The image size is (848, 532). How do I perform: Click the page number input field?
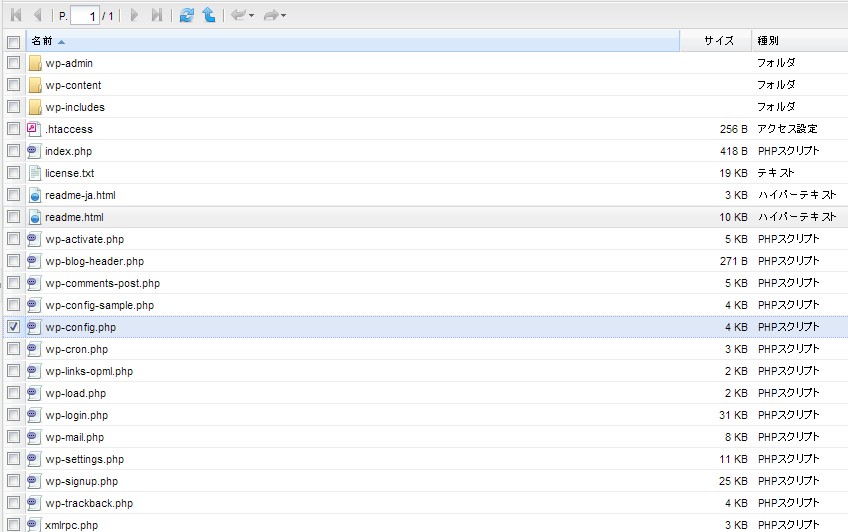[84, 16]
